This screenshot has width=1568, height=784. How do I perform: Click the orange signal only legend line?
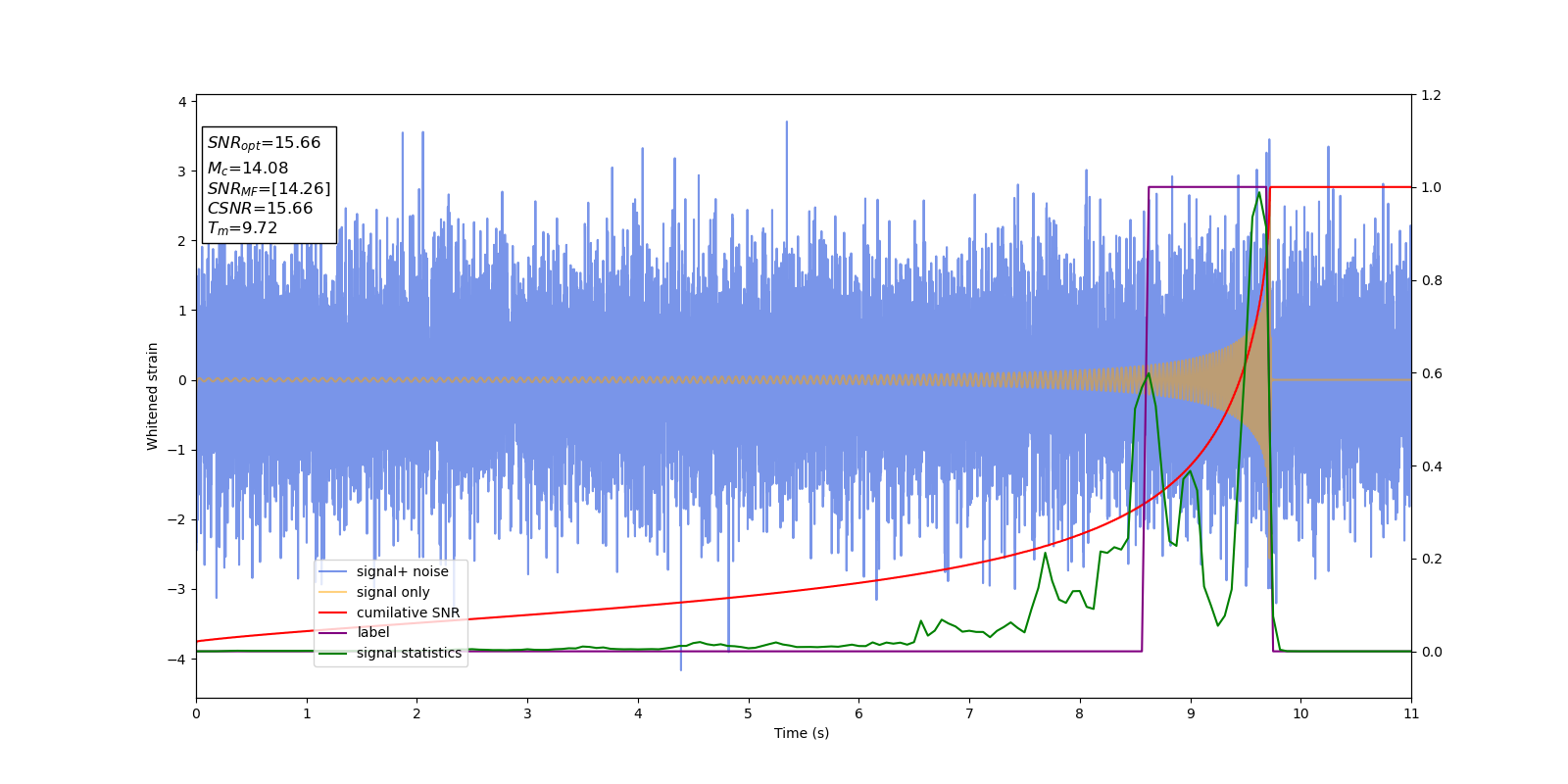click(333, 592)
